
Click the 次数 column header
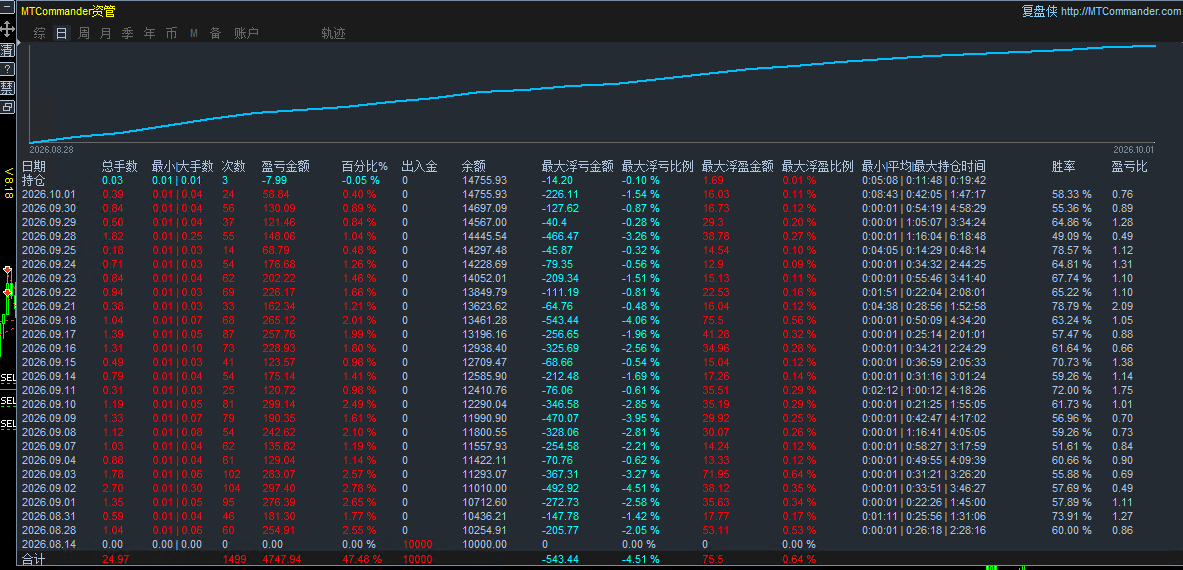(x=234, y=166)
